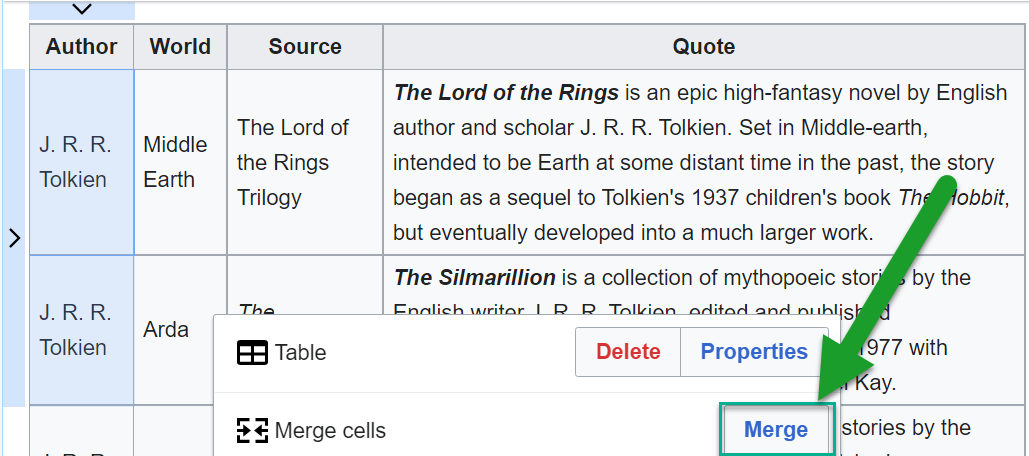1029x456 pixels.
Task: Click the Merge cells icon
Action: coord(252,431)
